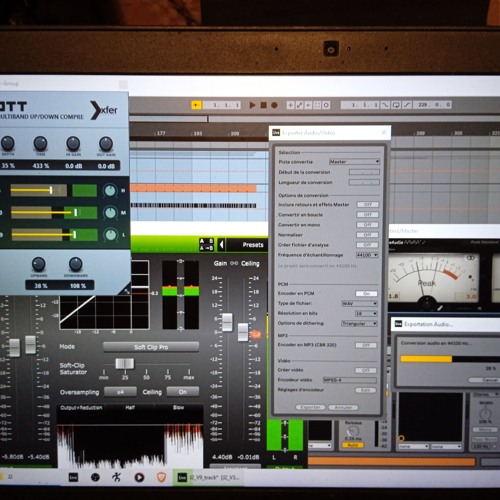Toggle the punch-out switch icon

[x=407, y=105]
